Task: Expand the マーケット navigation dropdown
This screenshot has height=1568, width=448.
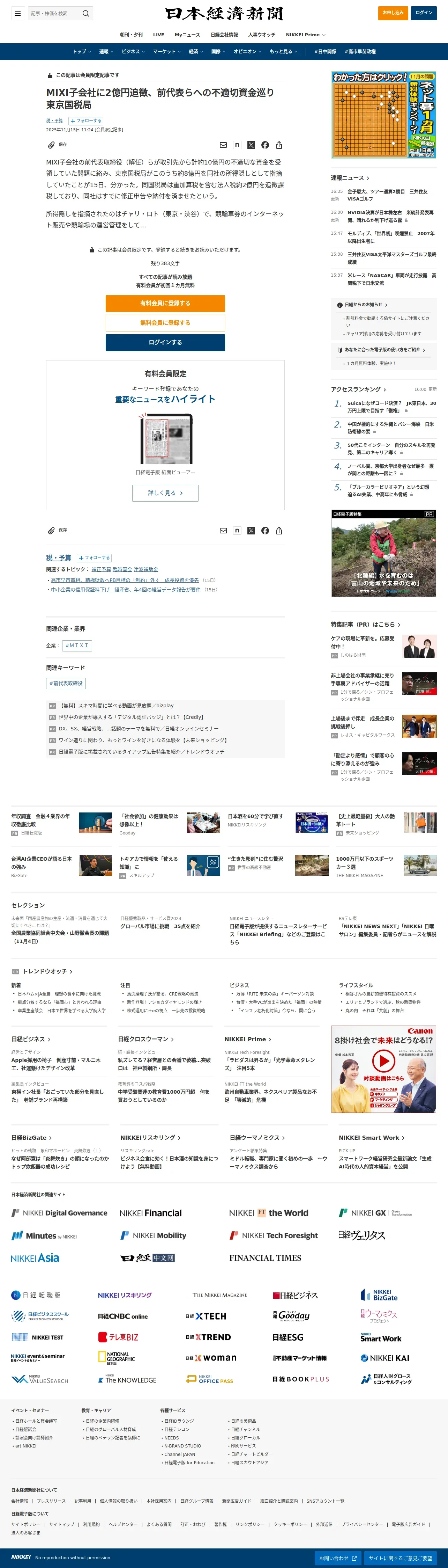Action: click(x=166, y=52)
